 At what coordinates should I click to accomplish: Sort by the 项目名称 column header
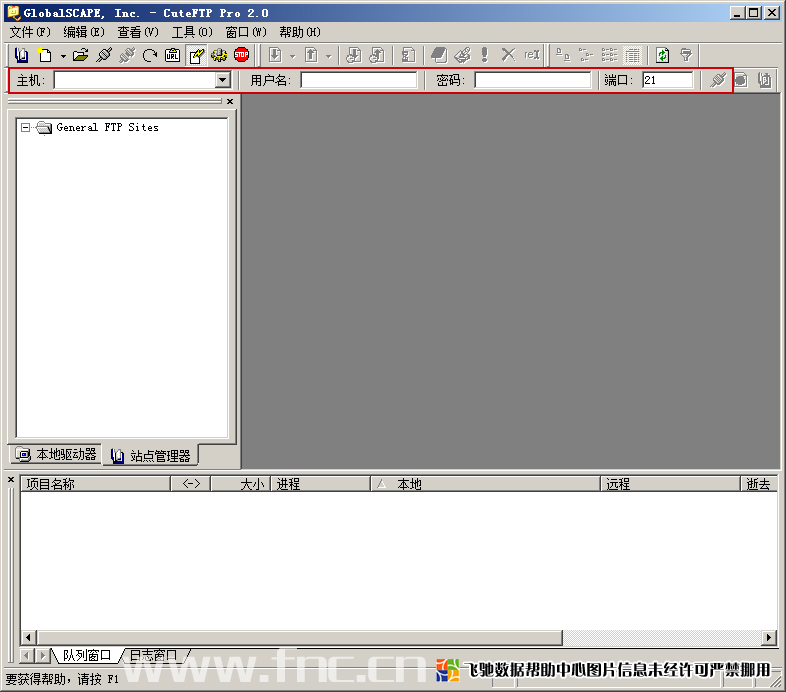(95, 484)
